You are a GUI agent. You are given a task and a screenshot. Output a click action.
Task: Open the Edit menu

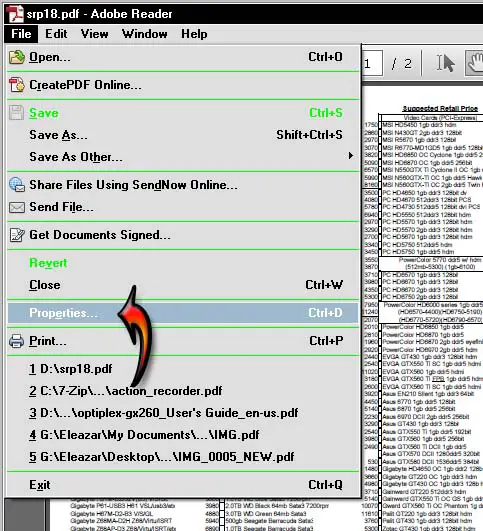point(56,34)
